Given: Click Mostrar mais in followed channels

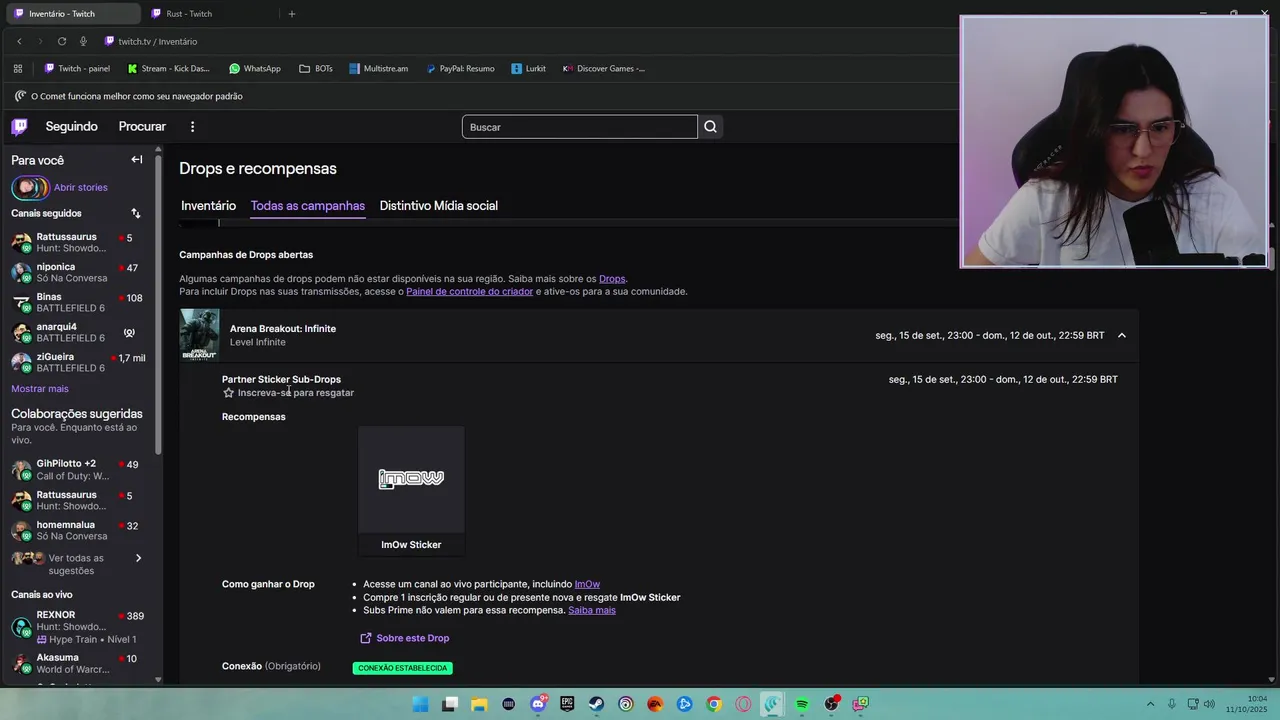Looking at the screenshot, I should (40, 388).
